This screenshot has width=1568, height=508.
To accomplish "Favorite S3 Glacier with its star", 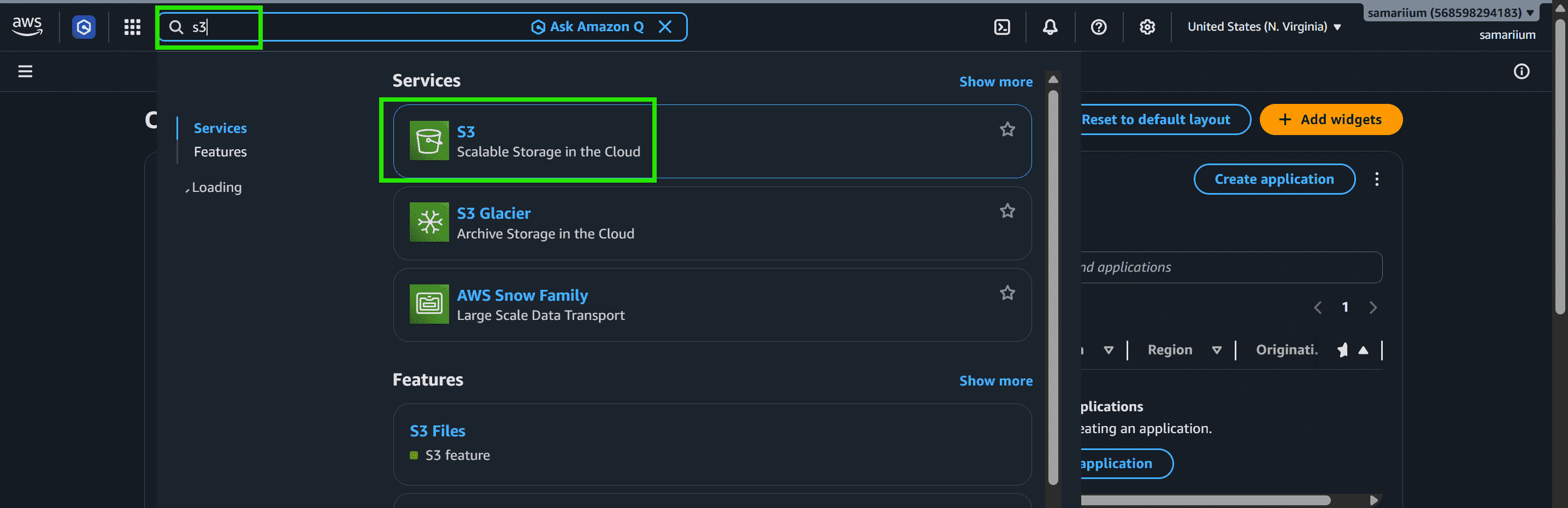I will pos(1007,211).
